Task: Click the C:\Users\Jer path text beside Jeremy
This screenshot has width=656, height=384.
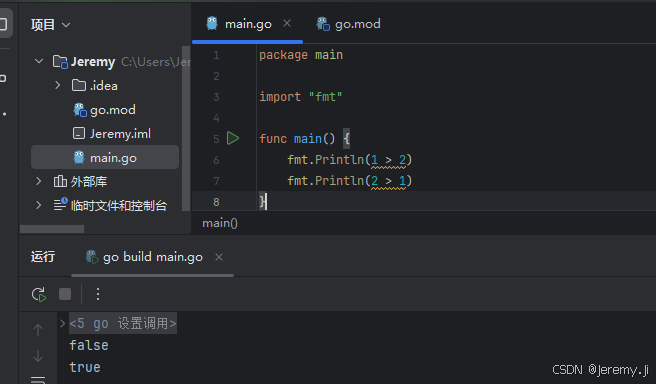Action: 156,62
